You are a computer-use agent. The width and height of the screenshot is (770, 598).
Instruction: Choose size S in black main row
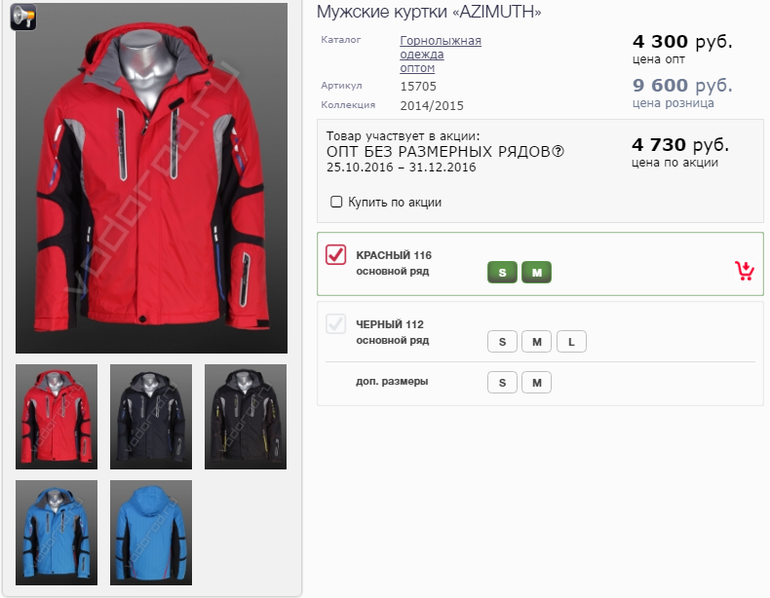click(502, 342)
